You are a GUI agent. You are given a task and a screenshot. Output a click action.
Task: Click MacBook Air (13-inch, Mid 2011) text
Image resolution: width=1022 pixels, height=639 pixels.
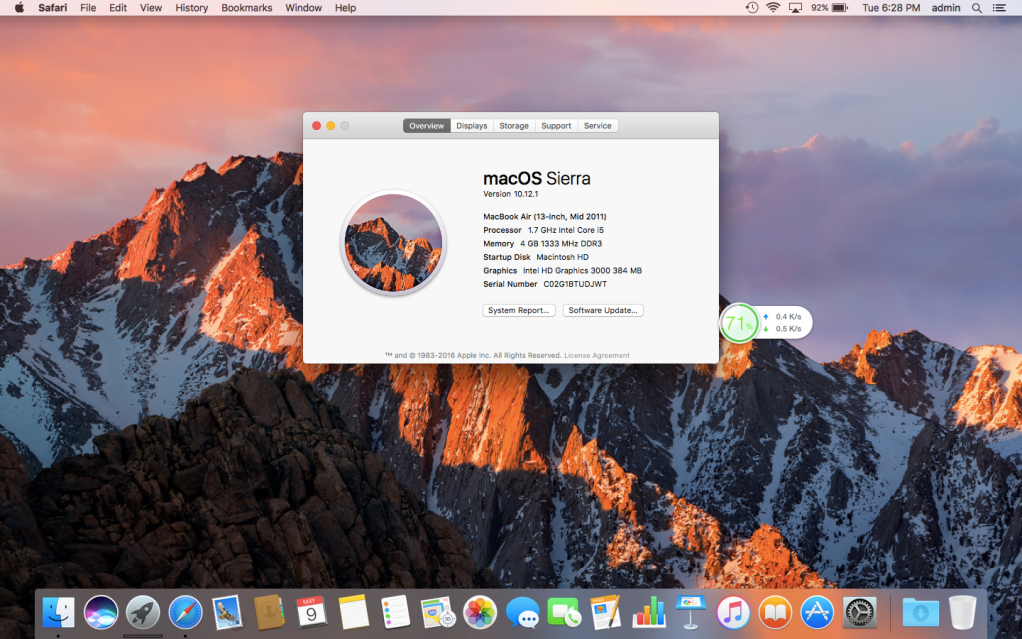coord(545,216)
